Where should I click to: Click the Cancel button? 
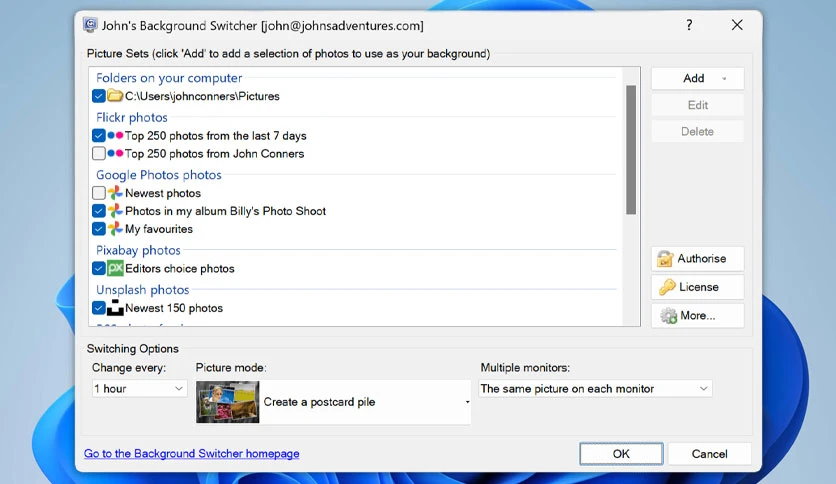tap(709, 454)
